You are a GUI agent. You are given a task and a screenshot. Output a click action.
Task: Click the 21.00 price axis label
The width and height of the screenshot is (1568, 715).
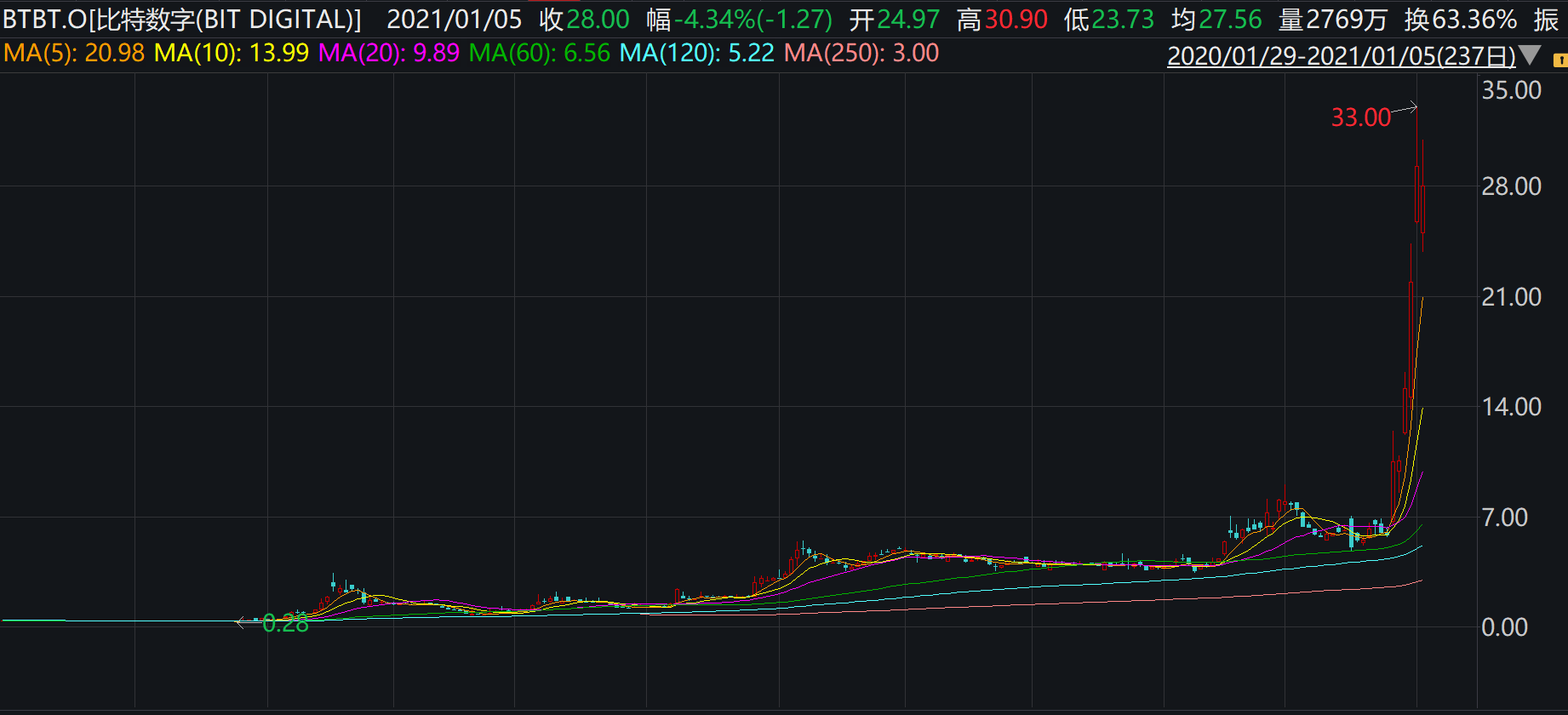[1511, 297]
